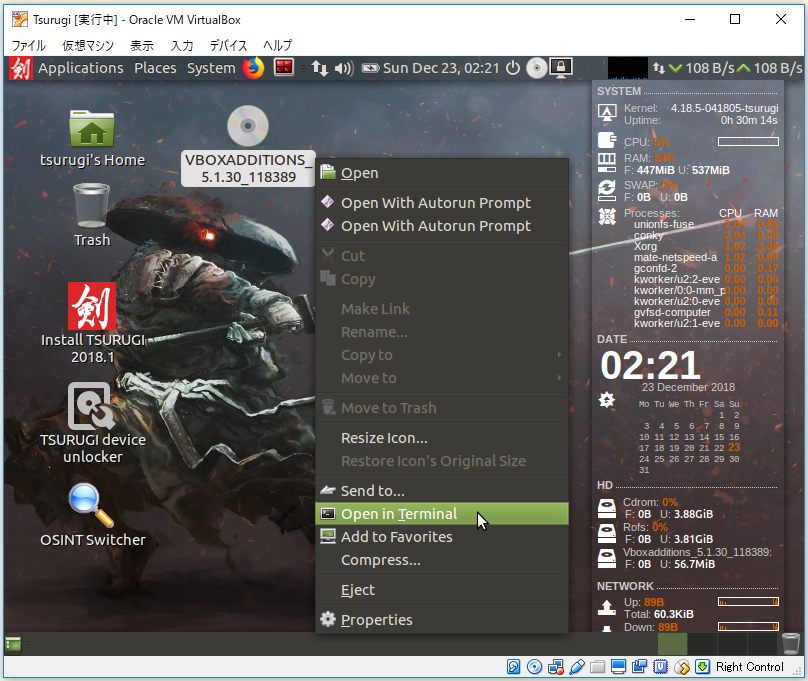
Task: Open the Places menu
Action: tap(155, 68)
